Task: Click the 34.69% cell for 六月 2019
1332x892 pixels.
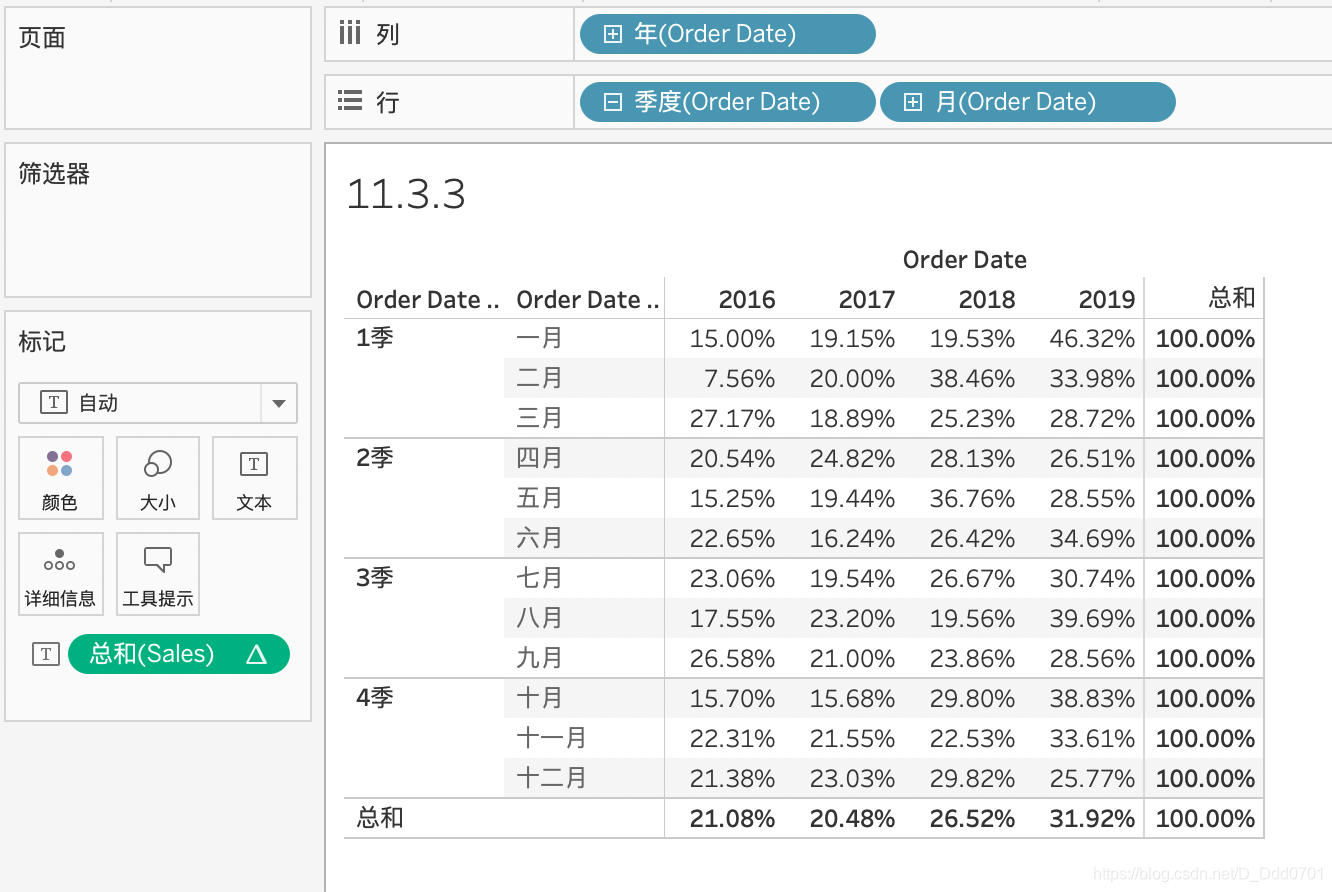Action: [x=1092, y=539]
